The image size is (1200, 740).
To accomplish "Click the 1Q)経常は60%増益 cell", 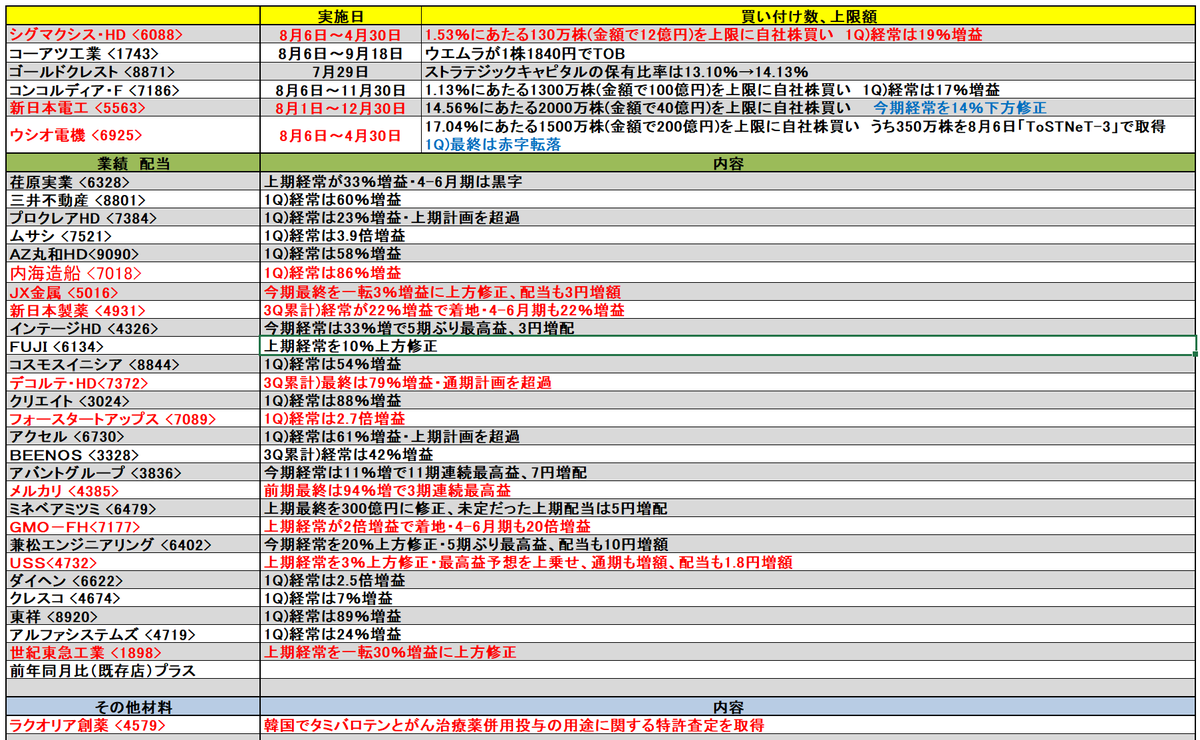I will coord(728,200).
